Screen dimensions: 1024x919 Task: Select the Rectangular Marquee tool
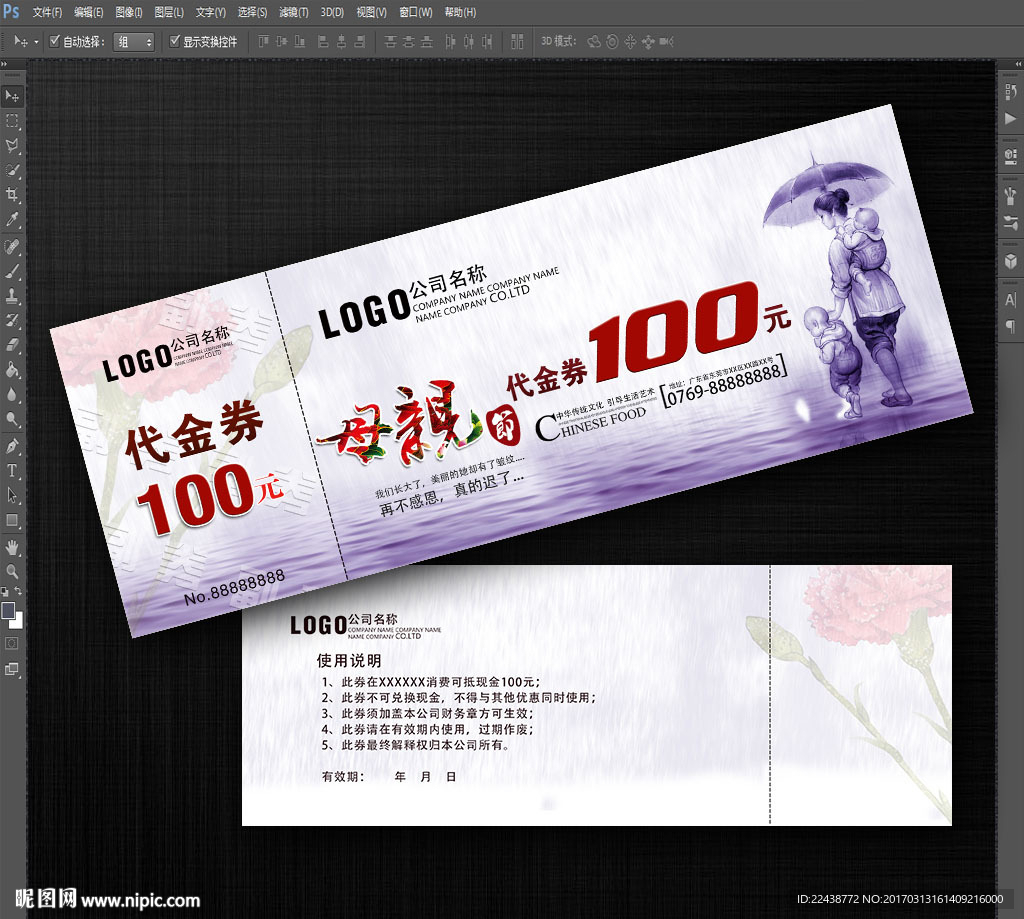point(12,121)
